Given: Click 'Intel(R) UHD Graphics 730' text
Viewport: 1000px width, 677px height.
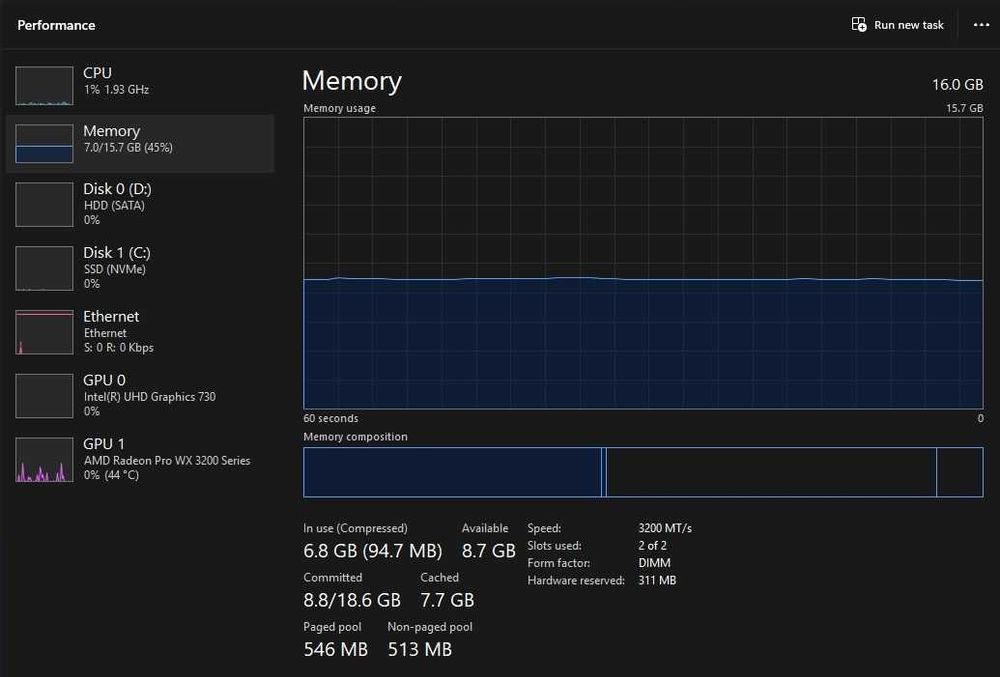Looking at the screenshot, I should pyautogui.click(x=150, y=397).
